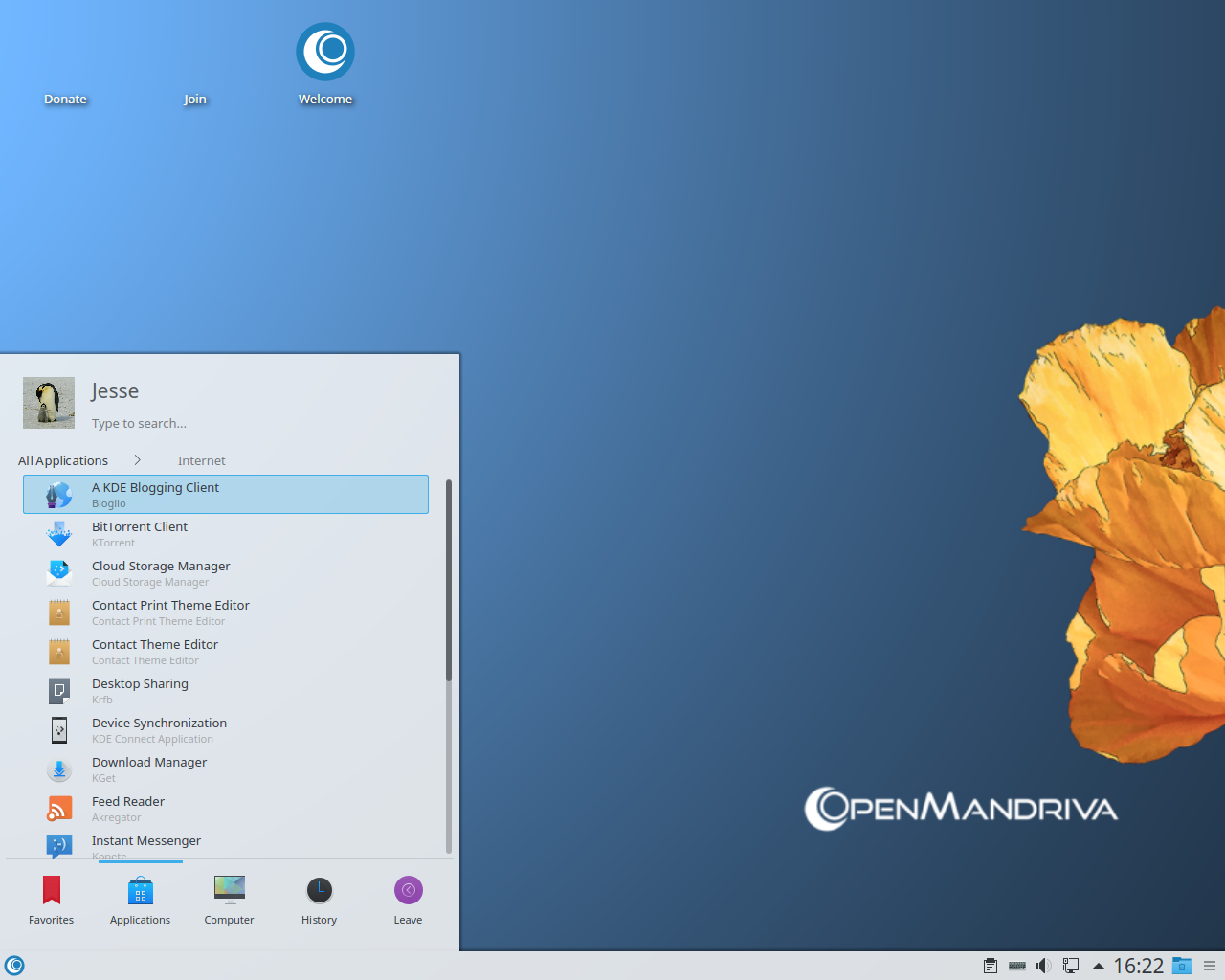Launch Contact Theme Editor icon

click(x=59, y=652)
